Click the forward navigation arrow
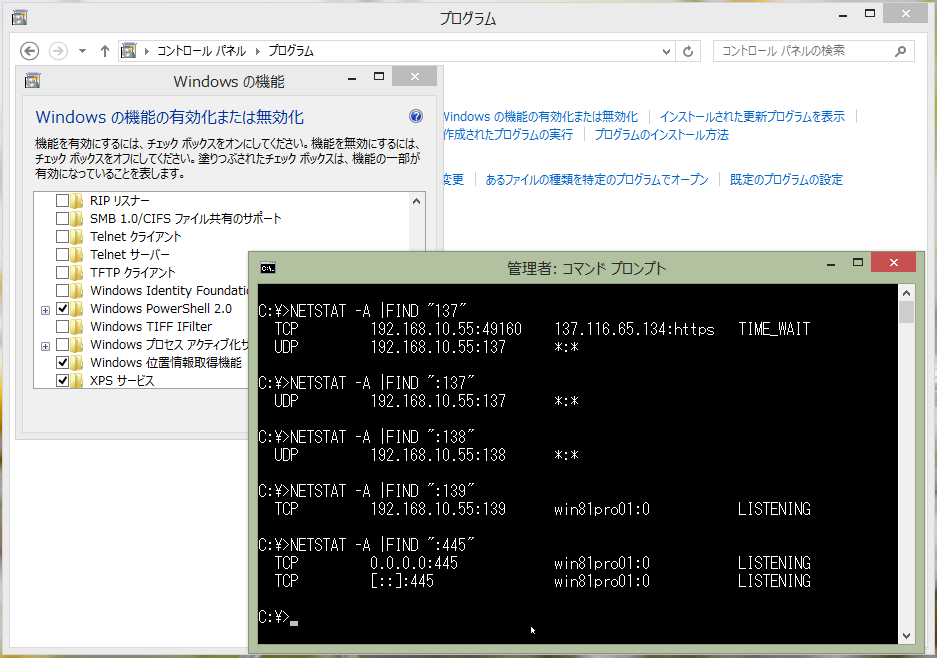This screenshot has width=937, height=658. point(58,51)
